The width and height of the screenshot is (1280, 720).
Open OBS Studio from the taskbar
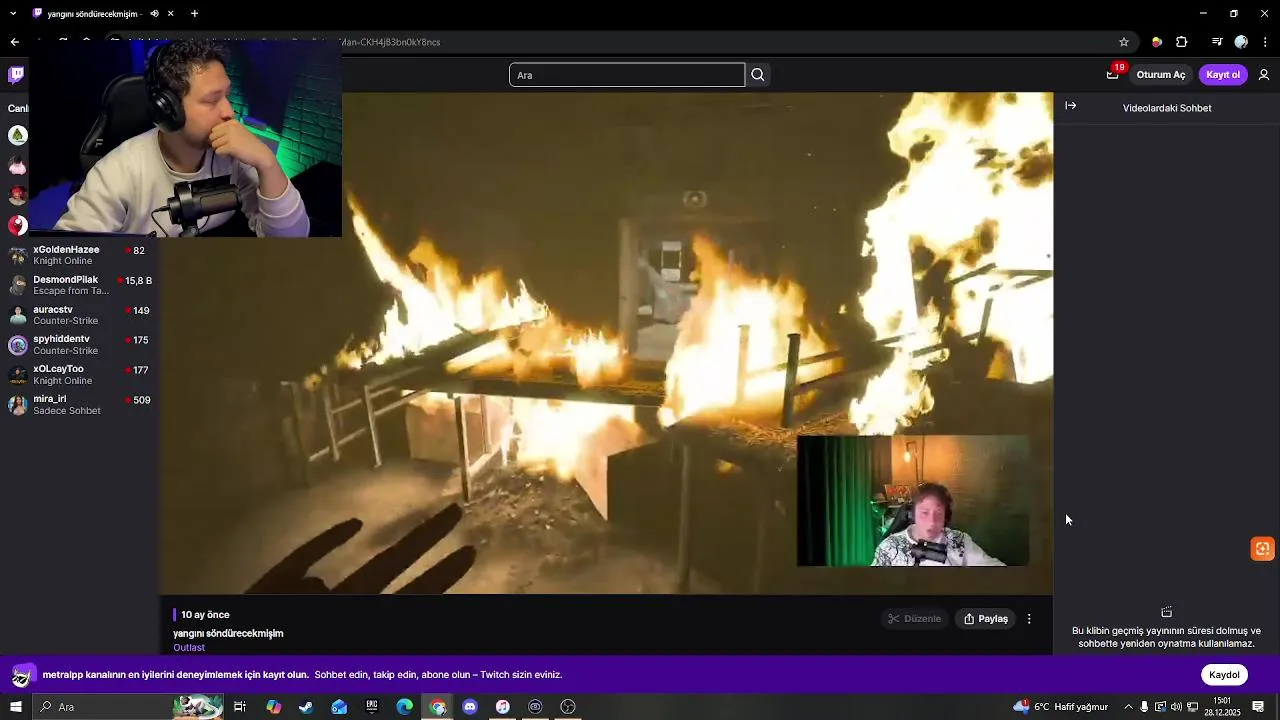click(x=568, y=707)
